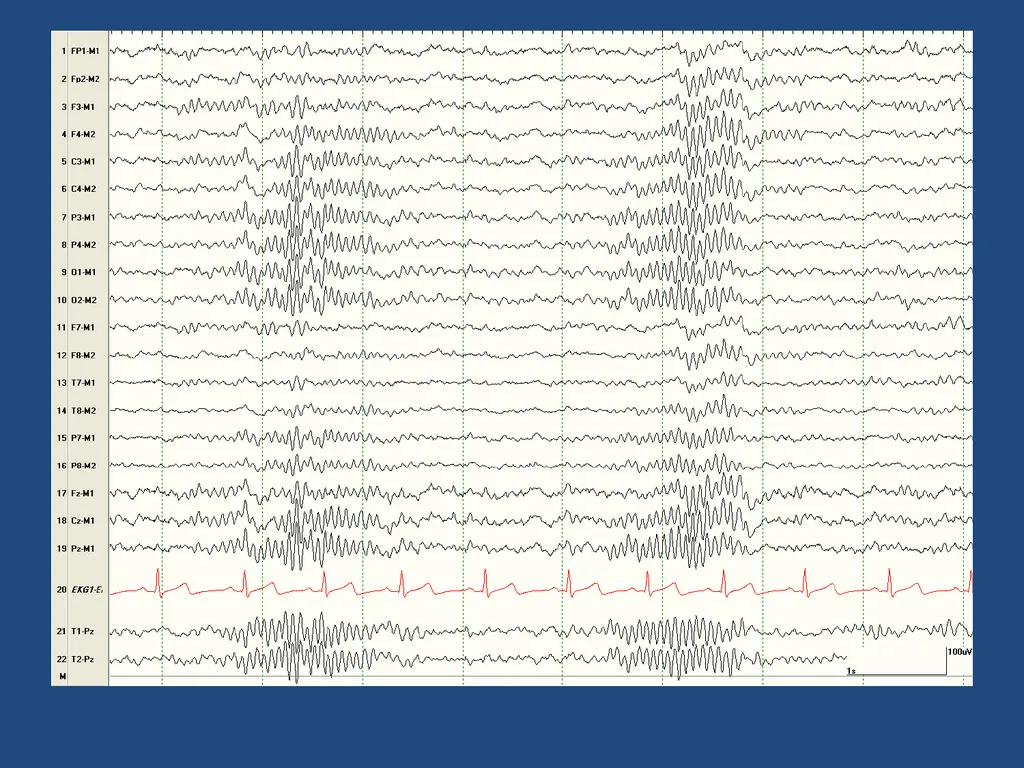
Task: Click the F4-M2 channel label
Action: [84, 134]
